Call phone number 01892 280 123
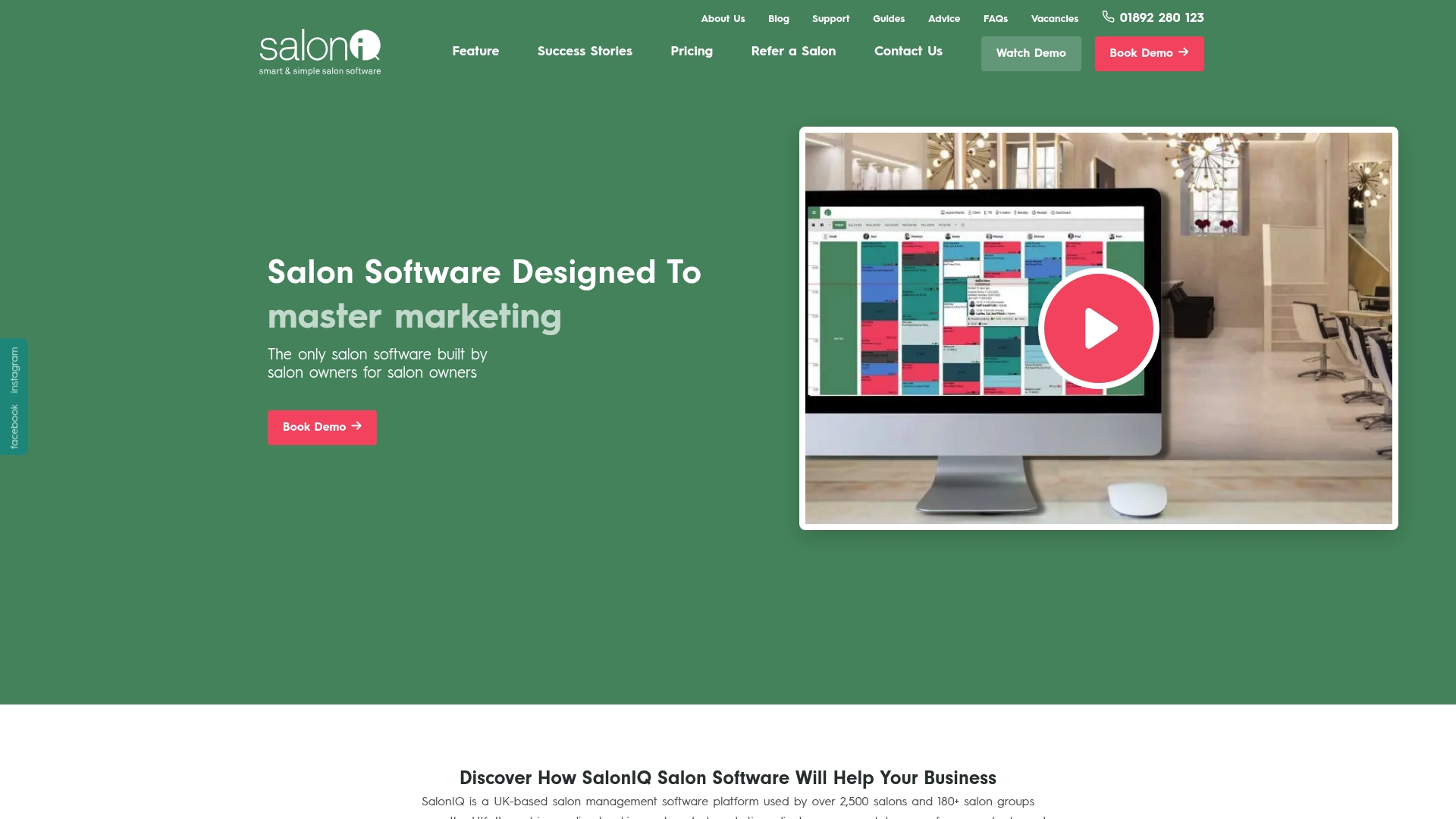This screenshot has height=819, width=1456. pos(1162,17)
